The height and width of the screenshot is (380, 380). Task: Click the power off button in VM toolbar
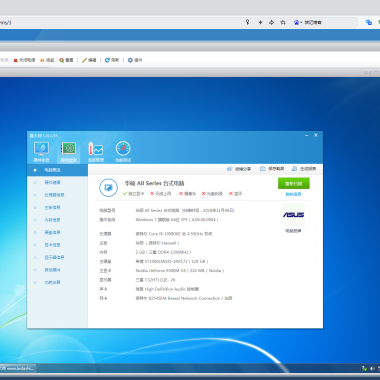click(24, 60)
